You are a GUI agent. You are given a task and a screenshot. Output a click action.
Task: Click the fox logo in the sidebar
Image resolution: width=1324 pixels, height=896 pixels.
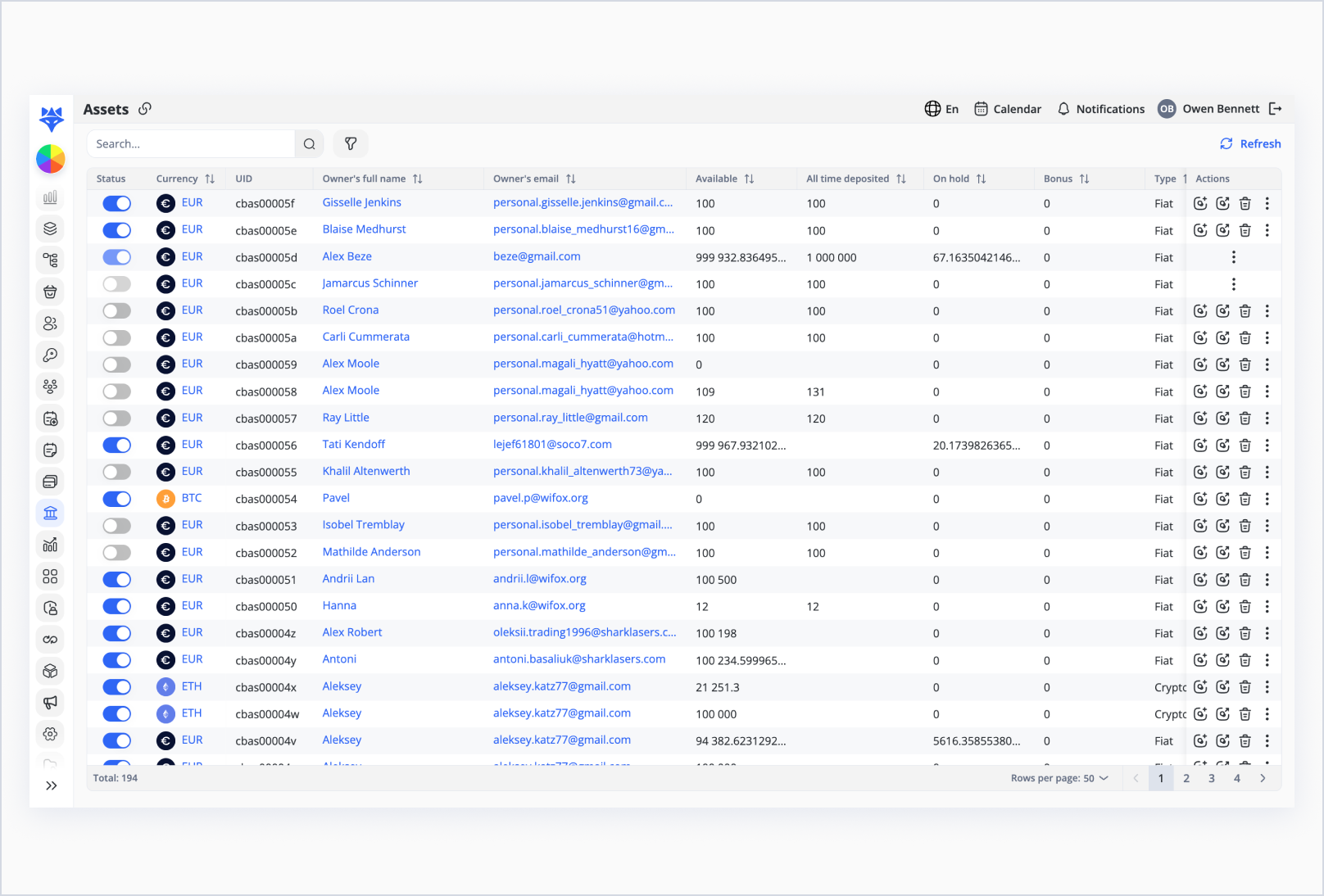[51, 119]
